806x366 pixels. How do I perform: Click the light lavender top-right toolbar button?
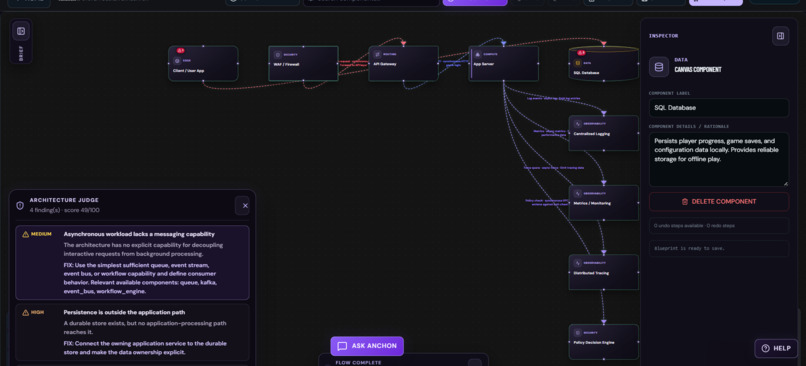[716, 2]
